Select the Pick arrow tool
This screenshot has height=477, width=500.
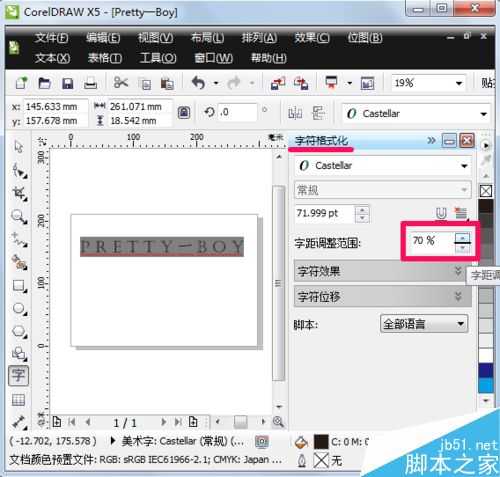[18, 147]
